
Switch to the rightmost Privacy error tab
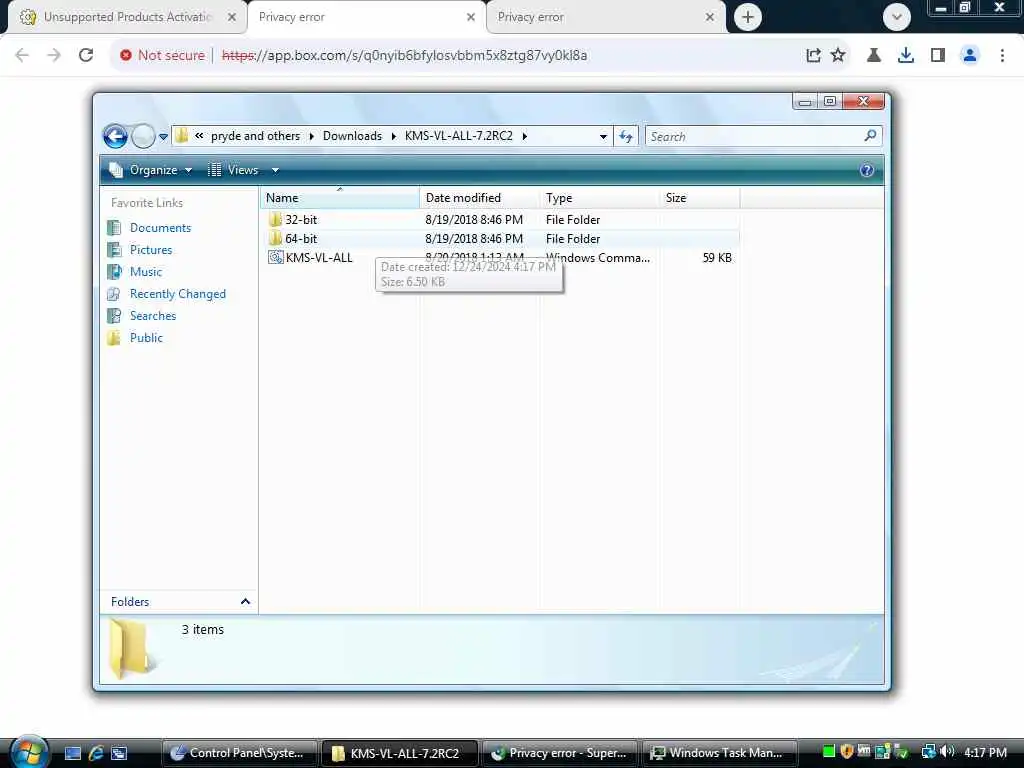(606, 17)
